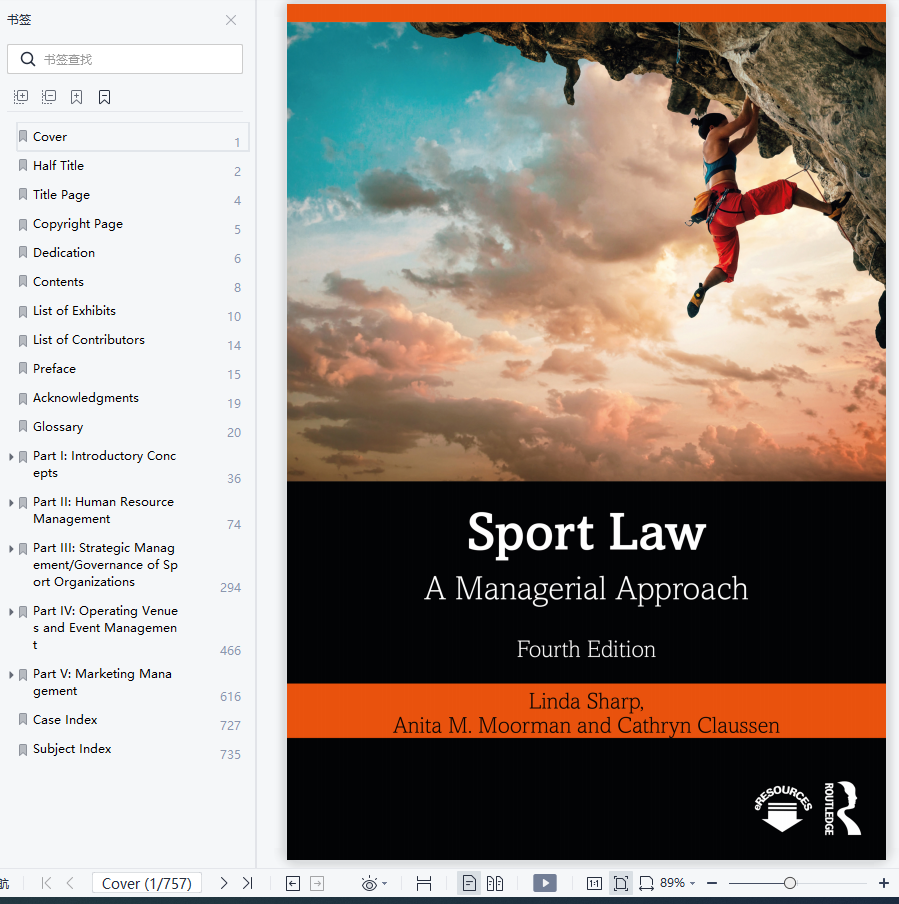Open Part I: Introductory Concepts bookmark
This screenshot has height=904, width=899.
point(104,464)
